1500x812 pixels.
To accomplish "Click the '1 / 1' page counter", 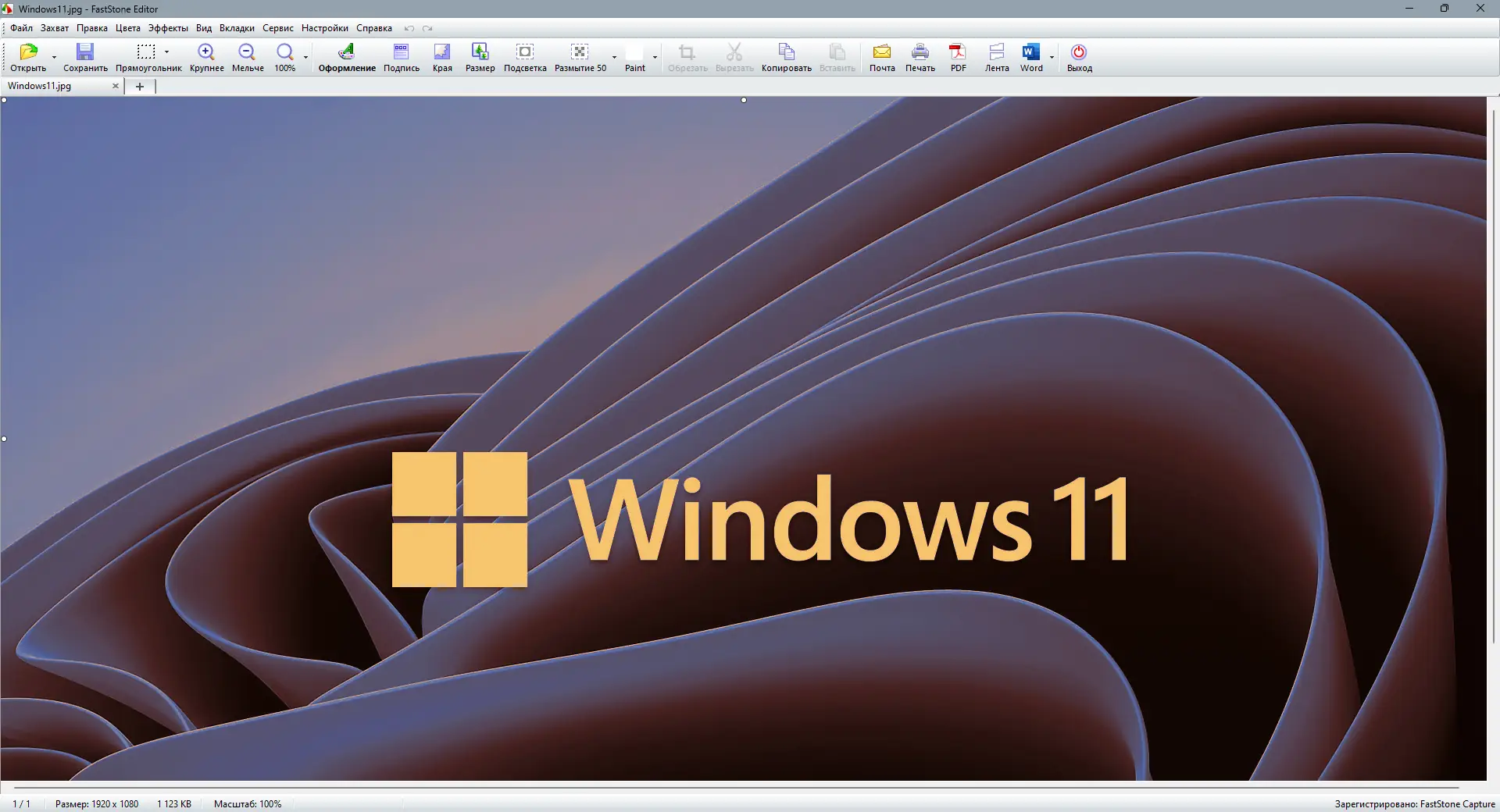I will pyautogui.click(x=21, y=803).
